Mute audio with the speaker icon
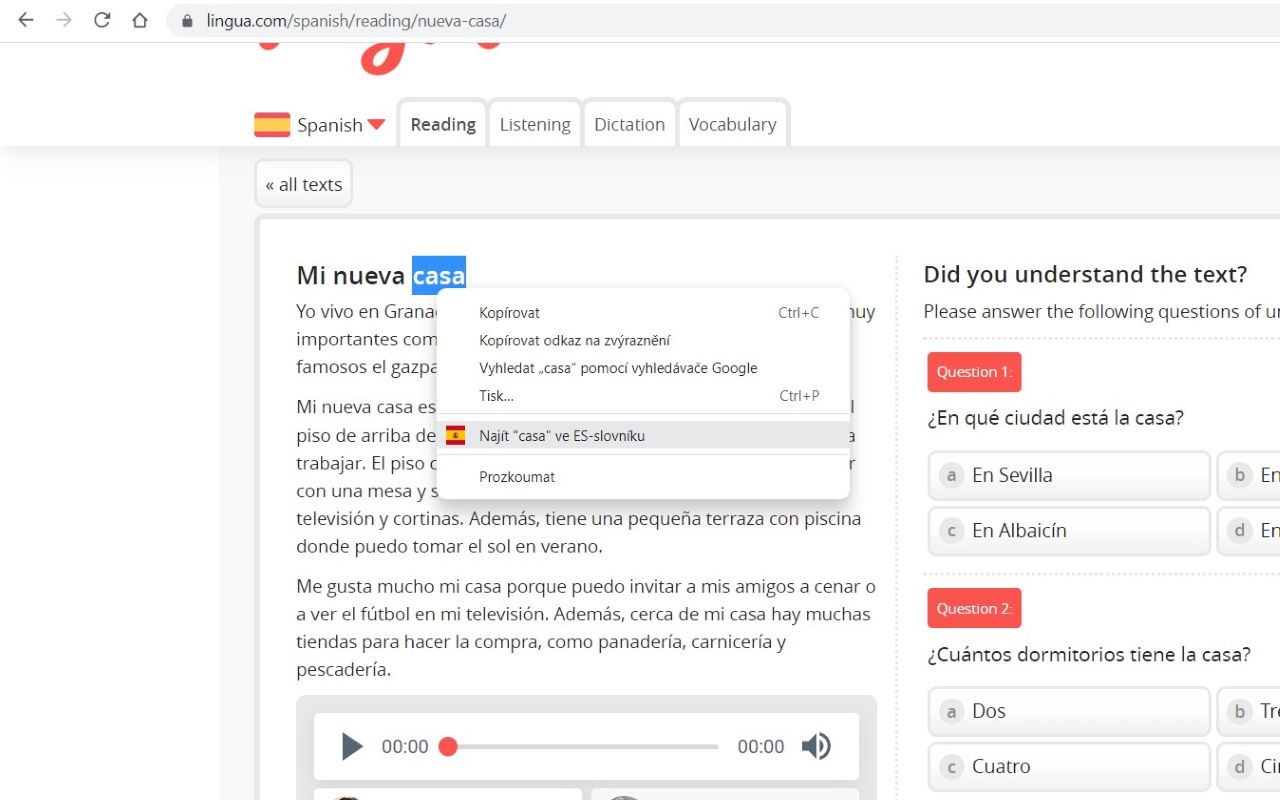The image size is (1280, 800). tap(816, 747)
